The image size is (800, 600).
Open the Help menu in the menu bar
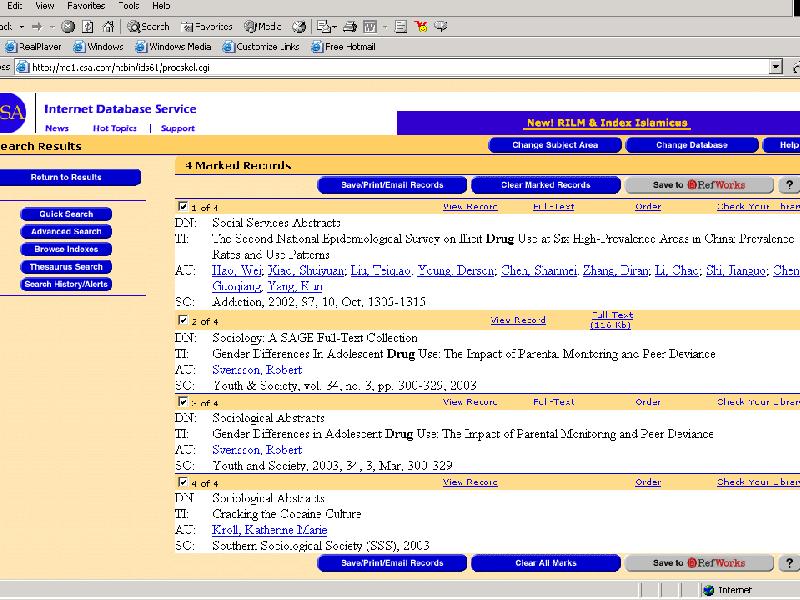(161, 6)
